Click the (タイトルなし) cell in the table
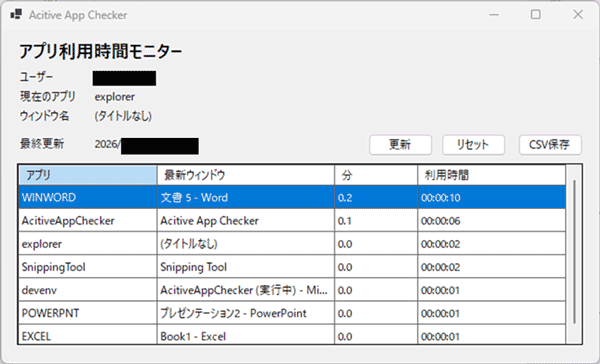The width and height of the screenshot is (600, 364). click(246, 244)
